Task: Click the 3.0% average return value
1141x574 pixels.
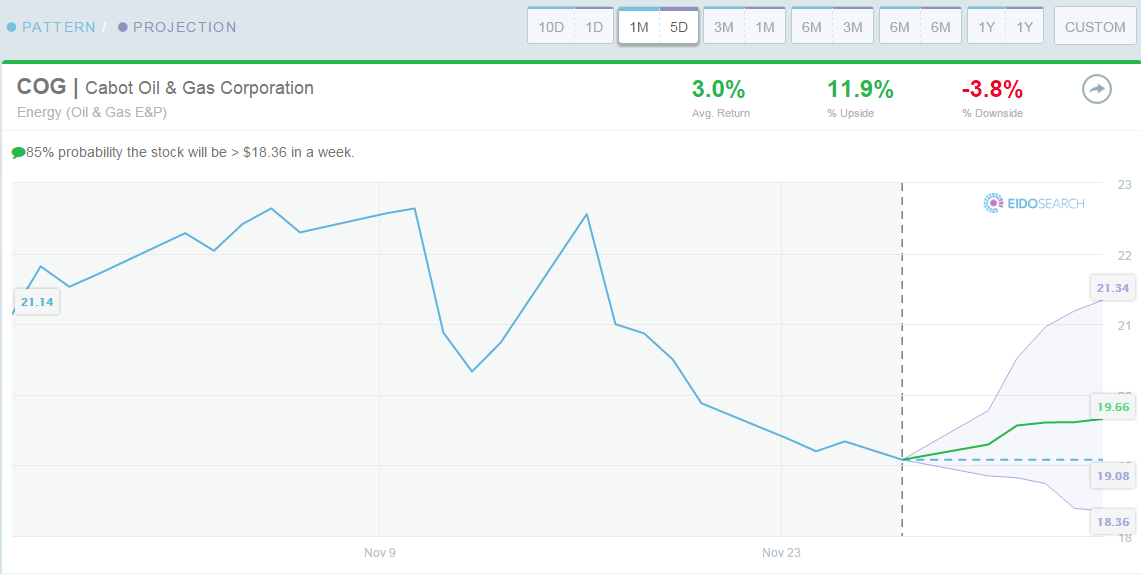Action: point(718,89)
